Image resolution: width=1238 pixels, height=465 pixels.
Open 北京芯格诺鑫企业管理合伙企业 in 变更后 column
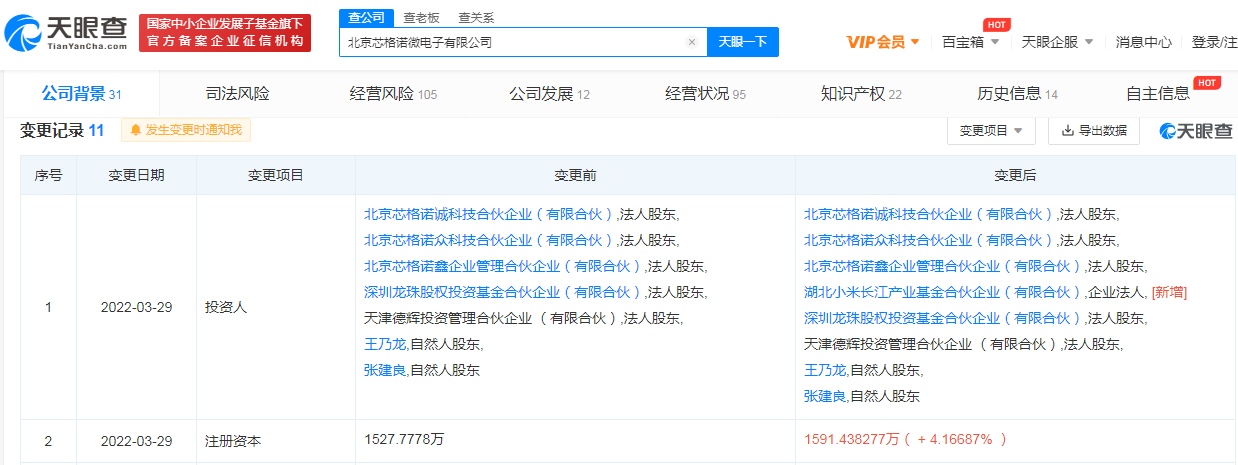pyautogui.click(x=944, y=266)
